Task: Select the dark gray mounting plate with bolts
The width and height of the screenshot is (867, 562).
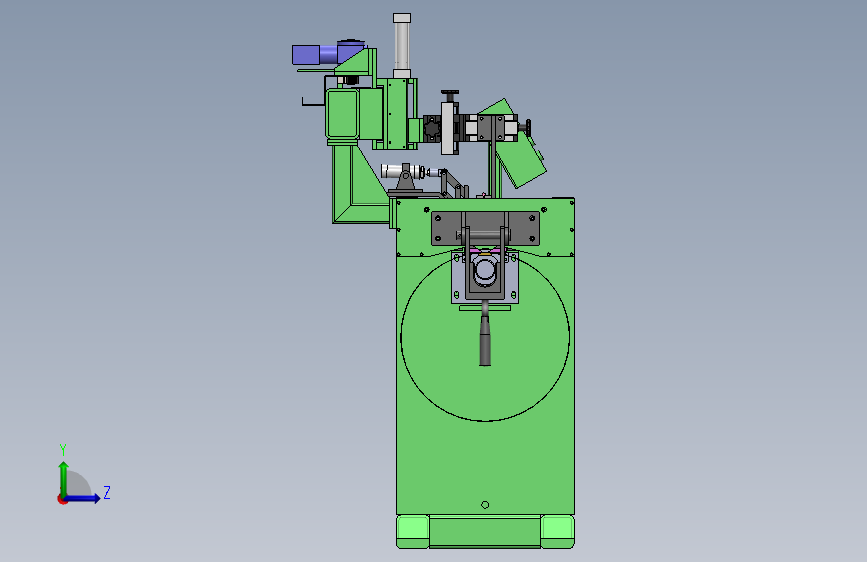Action: tap(485, 228)
